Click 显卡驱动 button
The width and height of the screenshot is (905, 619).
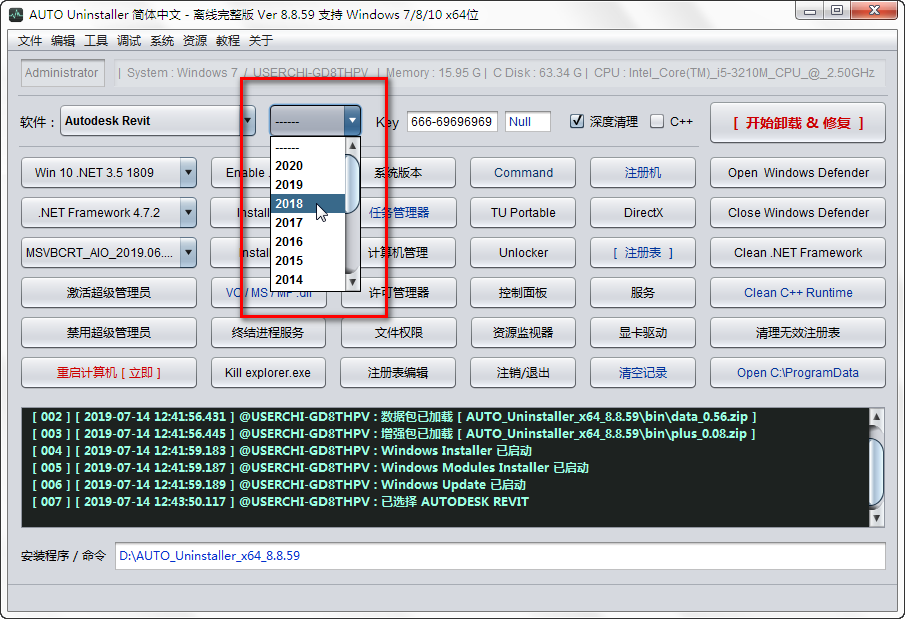point(643,333)
